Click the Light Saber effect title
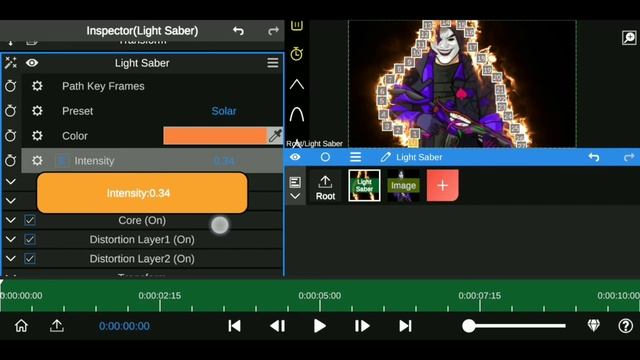This screenshot has width=640, height=360. [142, 63]
